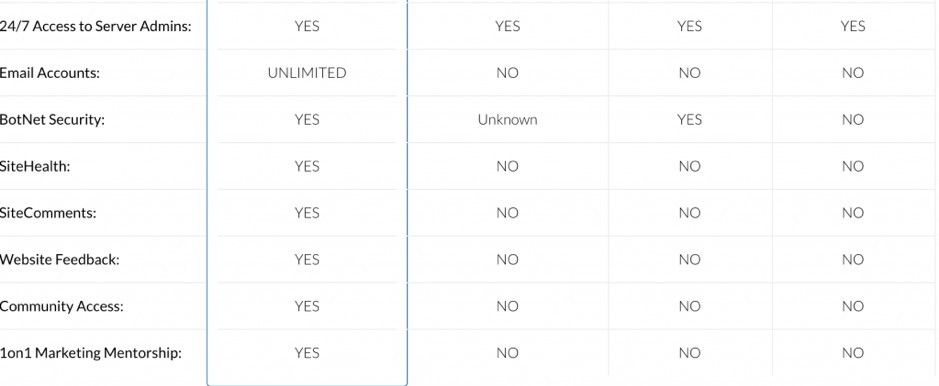Select the 'Website Feedback:' row label
Image resolution: width=939 pixels, height=386 pixels.
[x=60, y=260]
